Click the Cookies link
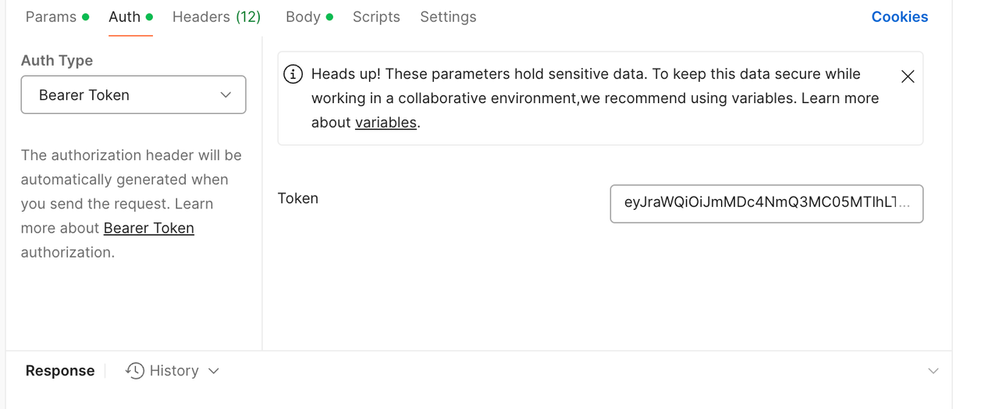Viewport: 999px width, 409px height. click(x=899, y=17)
